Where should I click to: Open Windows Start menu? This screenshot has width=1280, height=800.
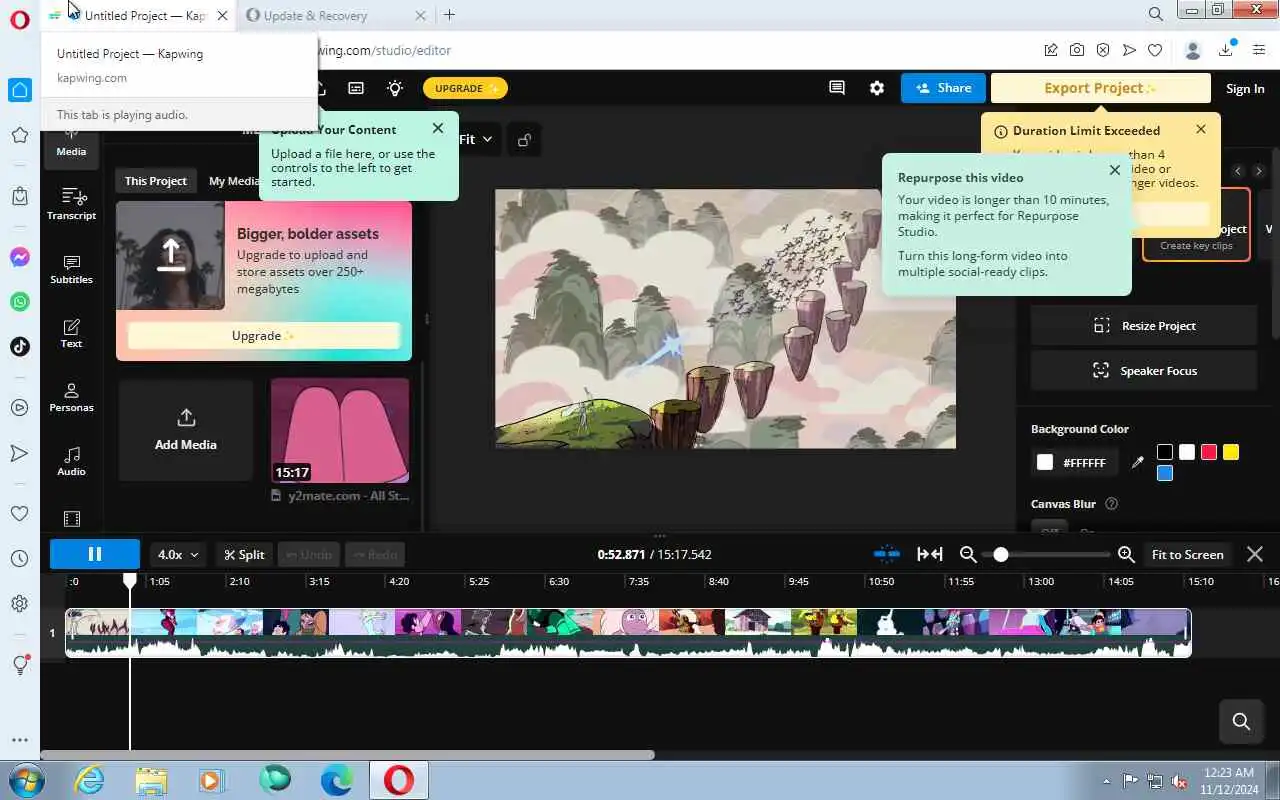25,780
